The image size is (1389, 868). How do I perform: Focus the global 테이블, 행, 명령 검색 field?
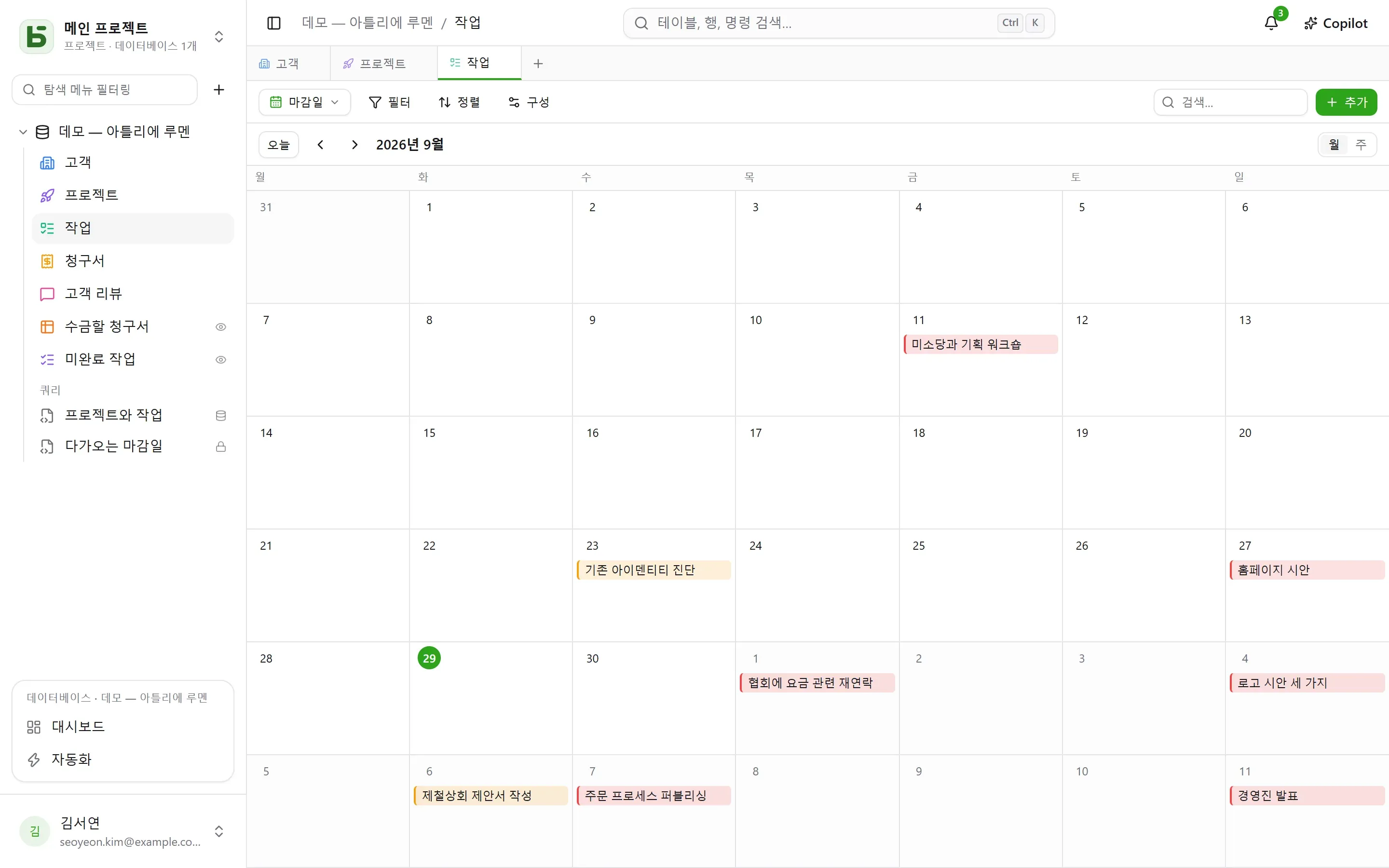click(x=839, y=23)
